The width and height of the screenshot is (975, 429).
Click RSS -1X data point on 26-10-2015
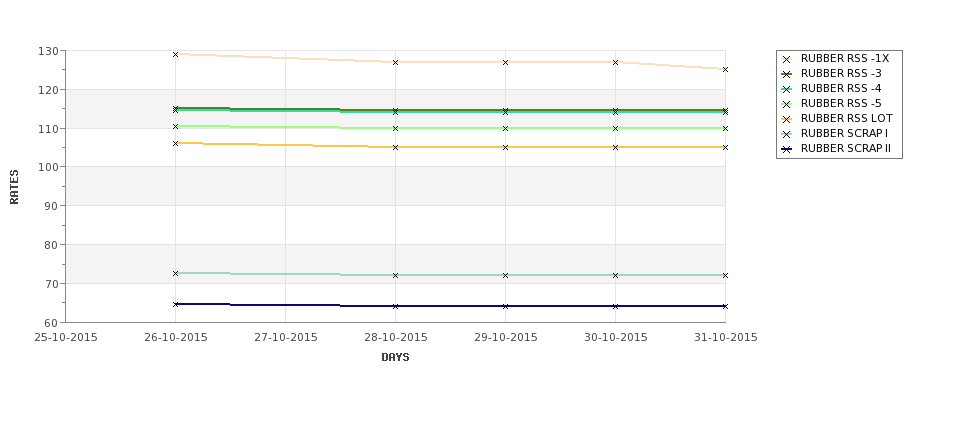[175, 55]
